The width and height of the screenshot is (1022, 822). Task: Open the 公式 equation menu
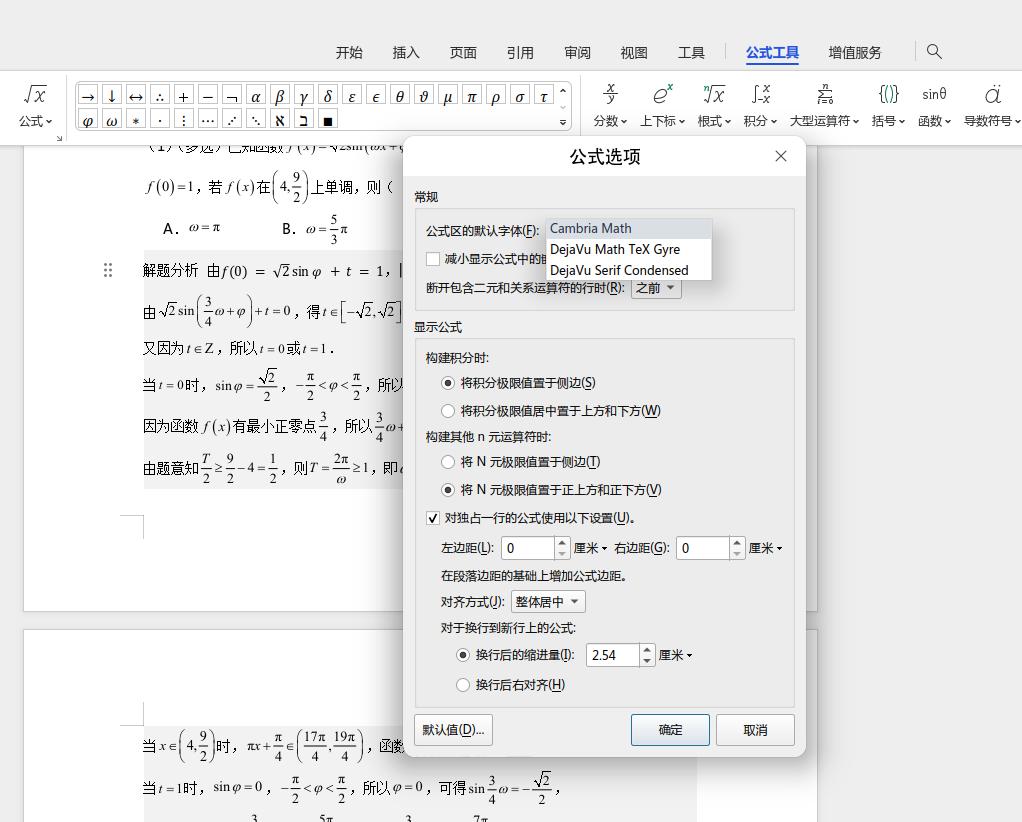click(35, 106)
